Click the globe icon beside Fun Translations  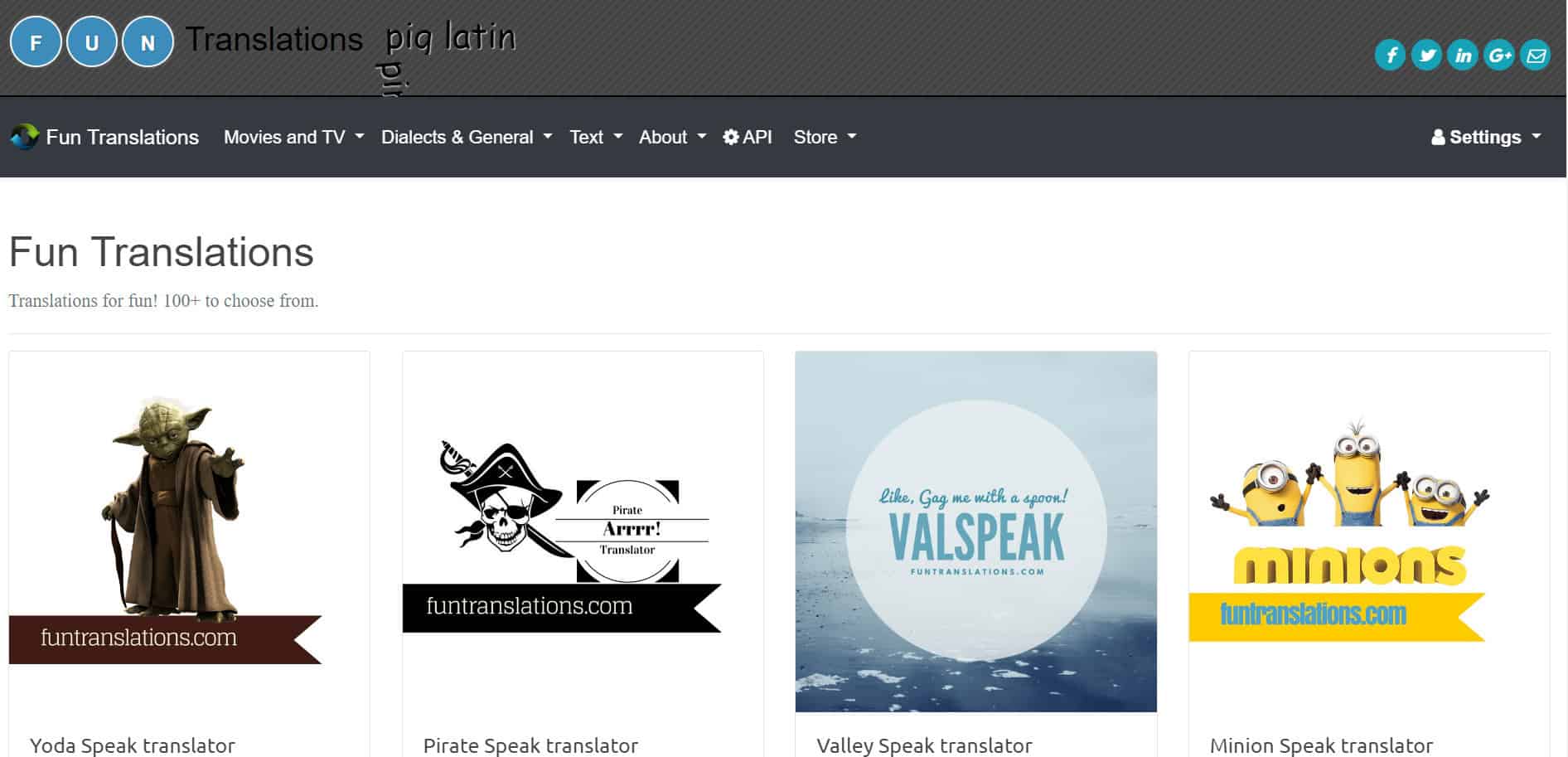pos(24,137)
